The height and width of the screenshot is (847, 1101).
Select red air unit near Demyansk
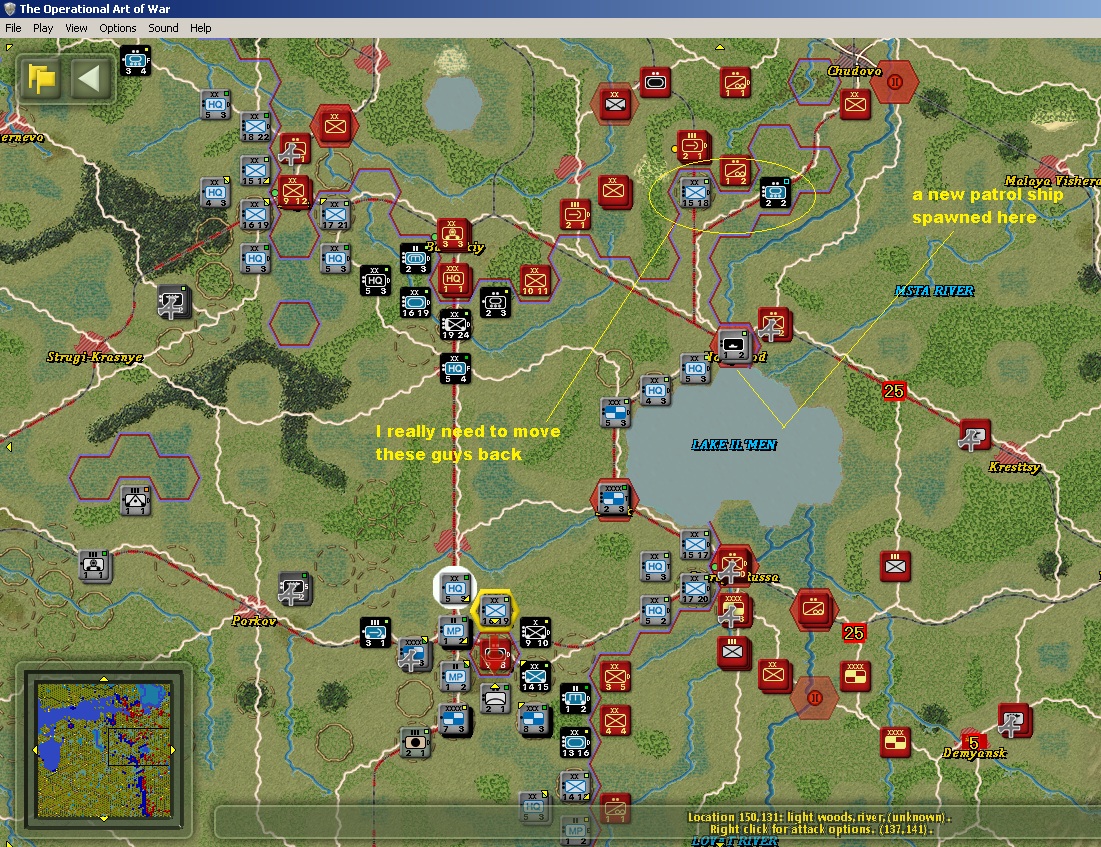click(x=1015, y=720)
